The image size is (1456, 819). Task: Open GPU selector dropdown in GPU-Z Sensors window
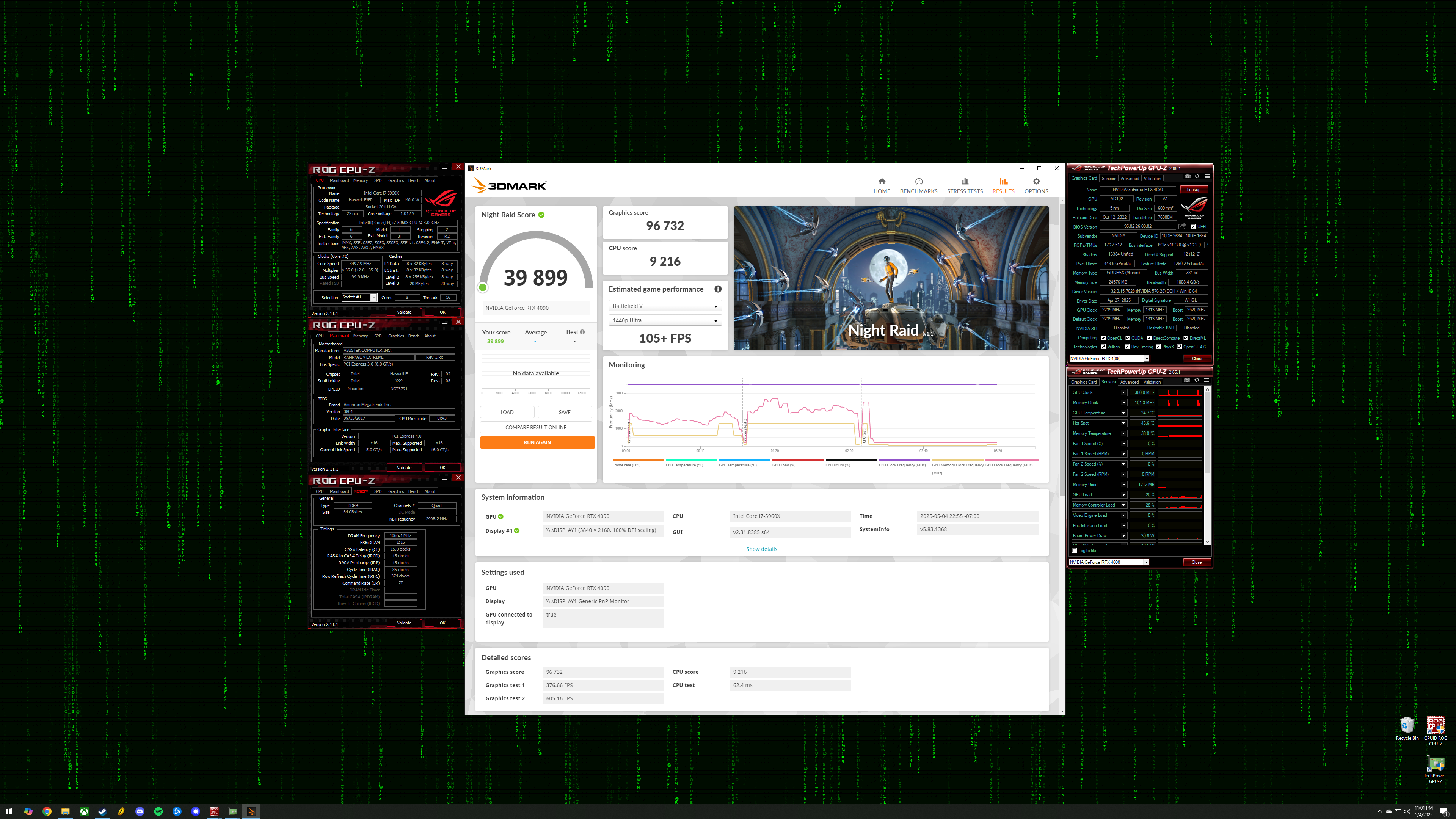[x=1109, y=562]
